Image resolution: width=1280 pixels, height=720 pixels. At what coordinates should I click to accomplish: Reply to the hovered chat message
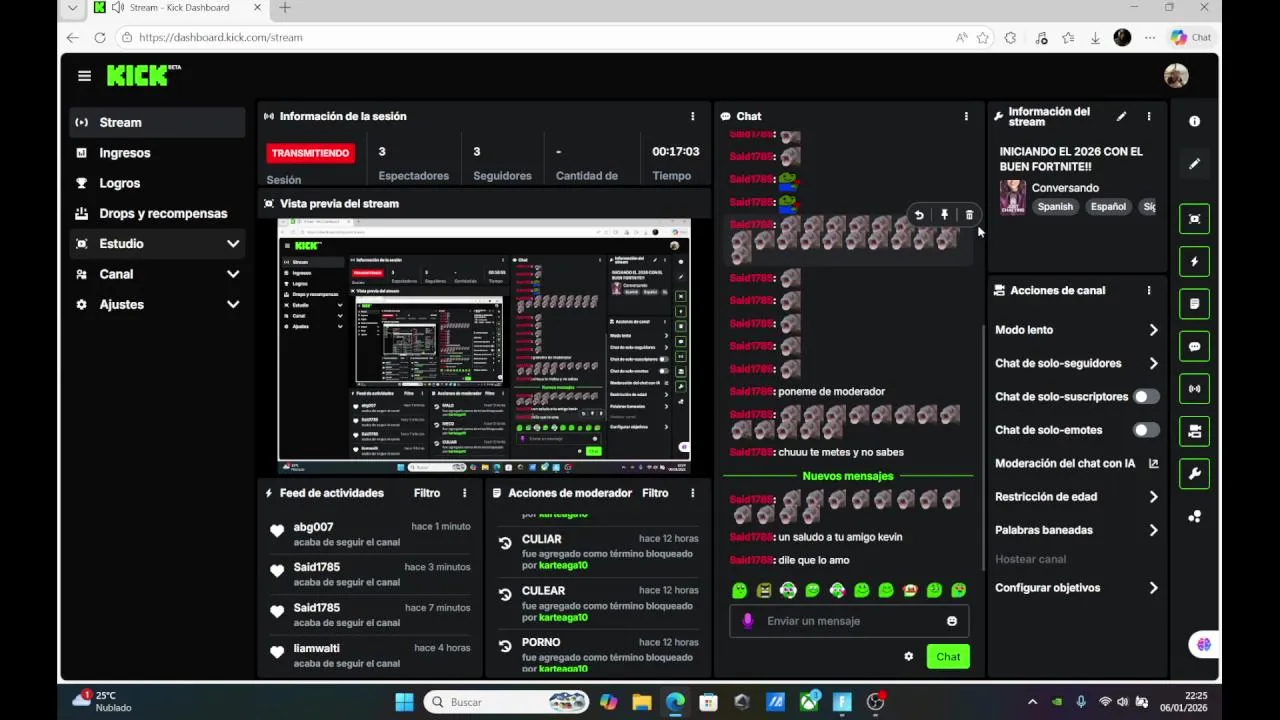[919, 215]
